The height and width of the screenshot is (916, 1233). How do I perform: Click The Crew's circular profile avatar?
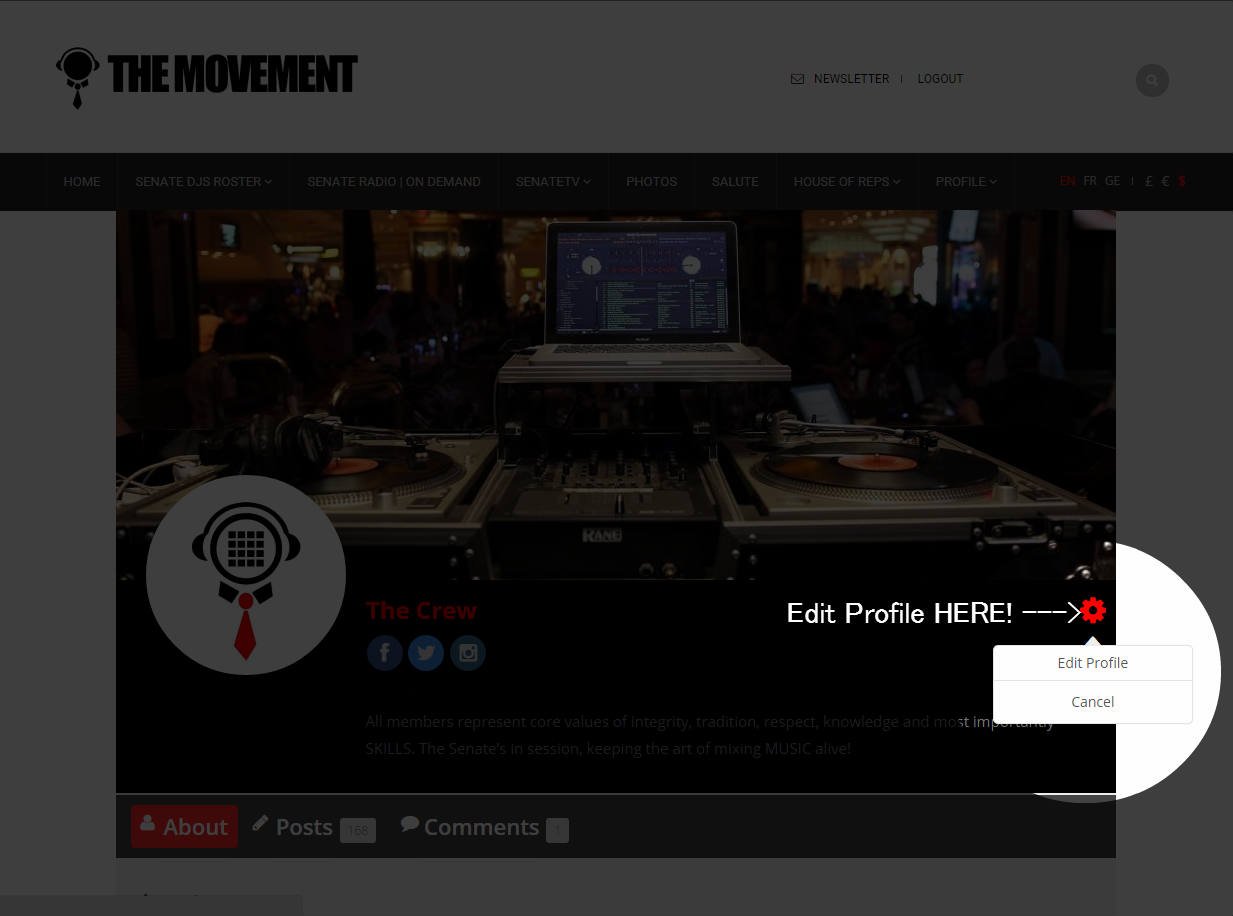point(245,574)
